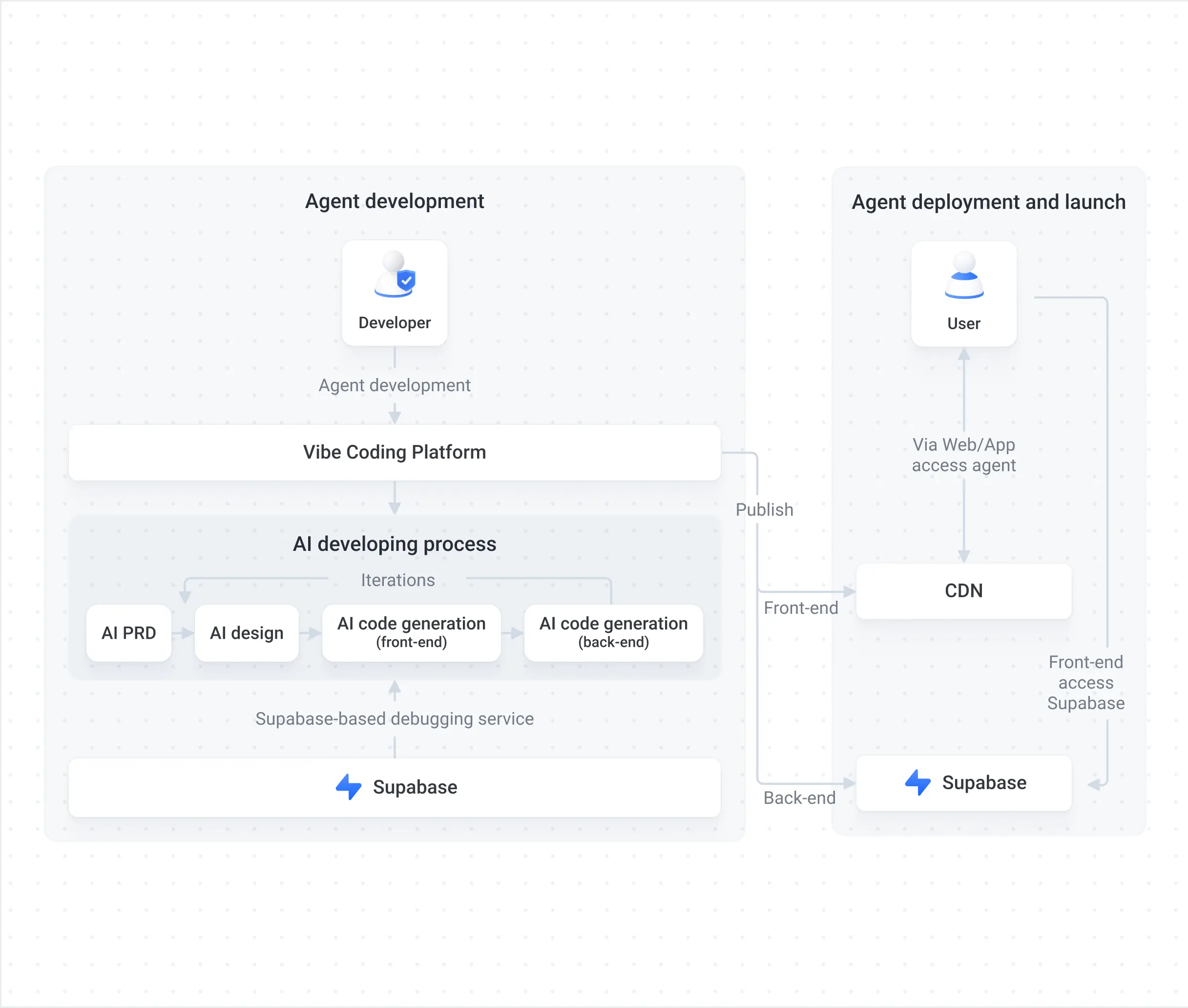The width and height of the screenshot is (1188, 1008).
Task: Click the Supabase lightning bolt in the development panel
Action: [x=349, y=787]
